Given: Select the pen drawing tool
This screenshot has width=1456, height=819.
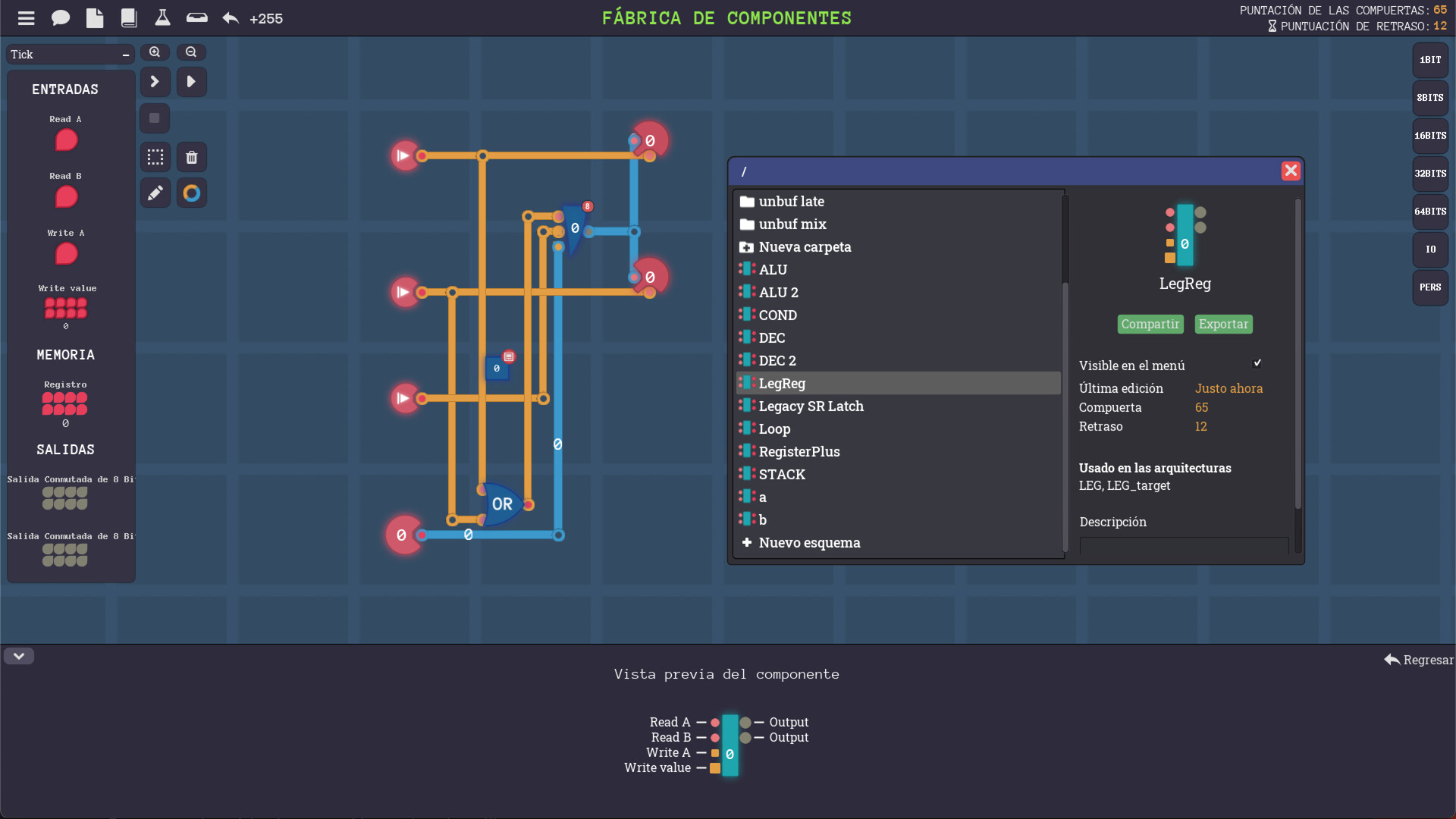Looking at the screenshot, I should 155,193.
